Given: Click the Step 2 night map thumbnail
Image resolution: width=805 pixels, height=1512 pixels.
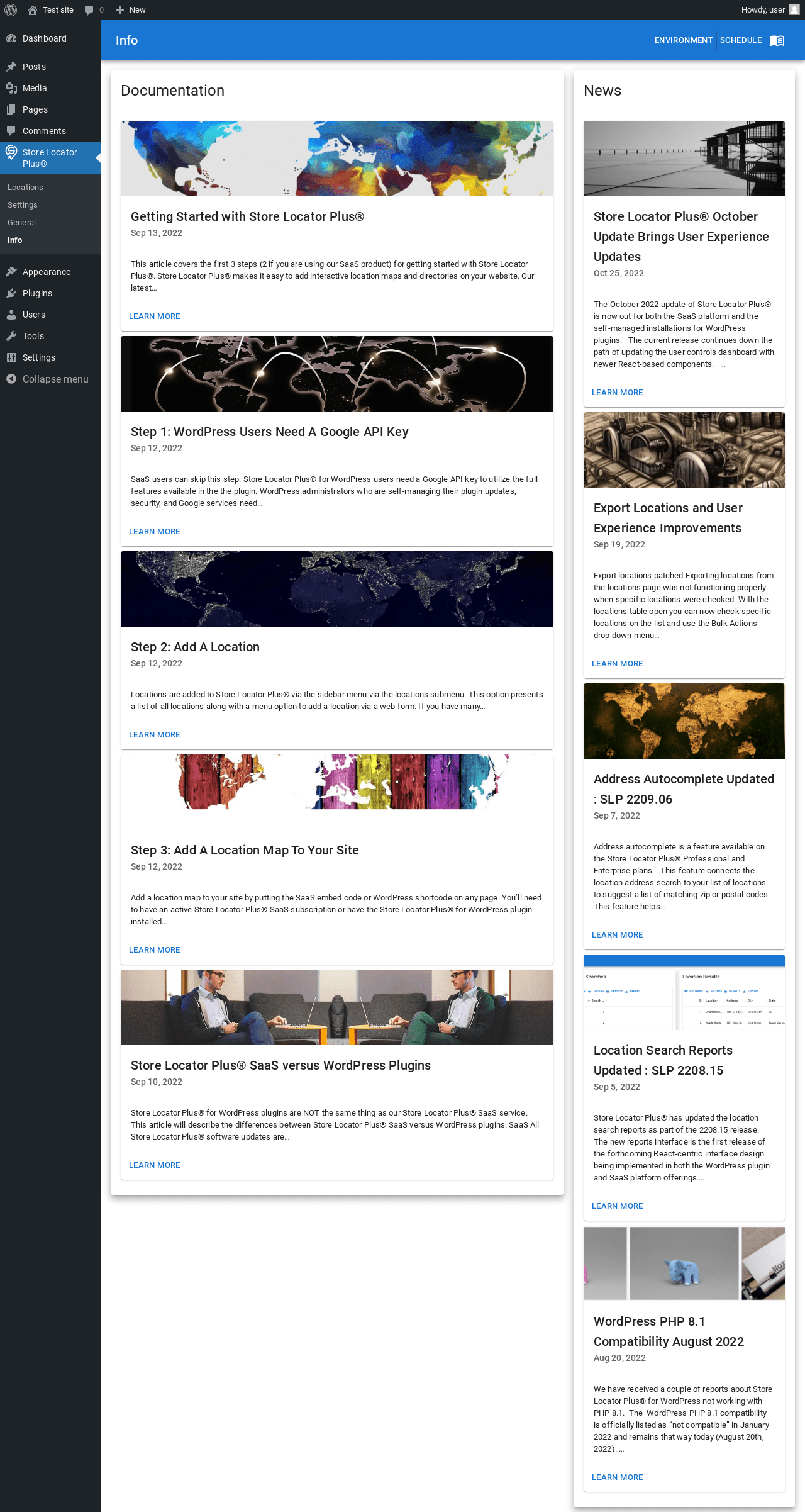Looking at the screenshot, I should pos(337,589).
